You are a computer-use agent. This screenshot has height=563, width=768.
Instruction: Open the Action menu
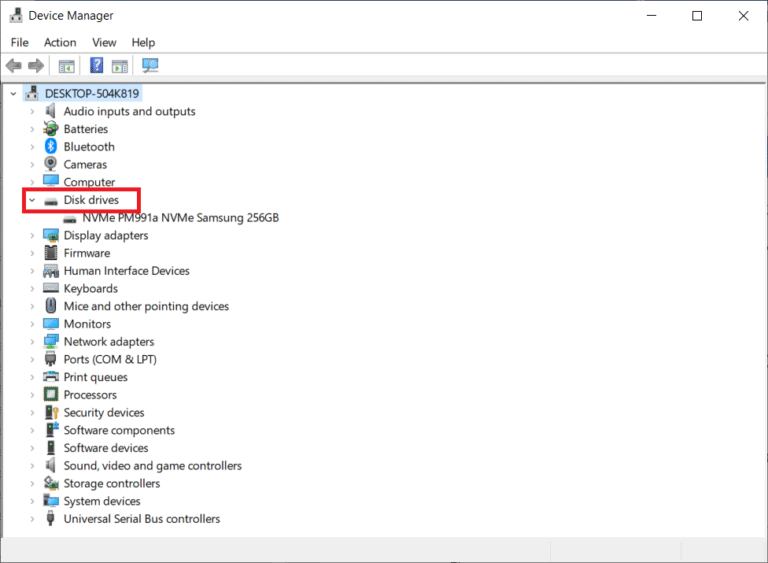60,43
